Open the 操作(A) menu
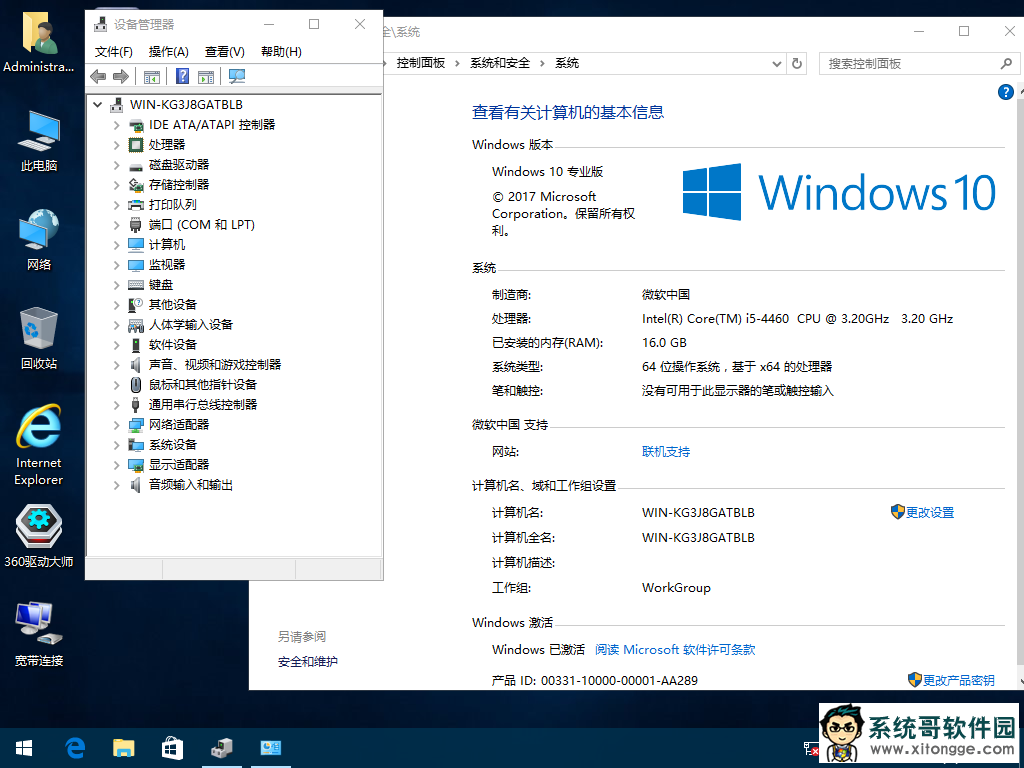This screenshot has height=768, width=1024. click(x=168, y=52)
